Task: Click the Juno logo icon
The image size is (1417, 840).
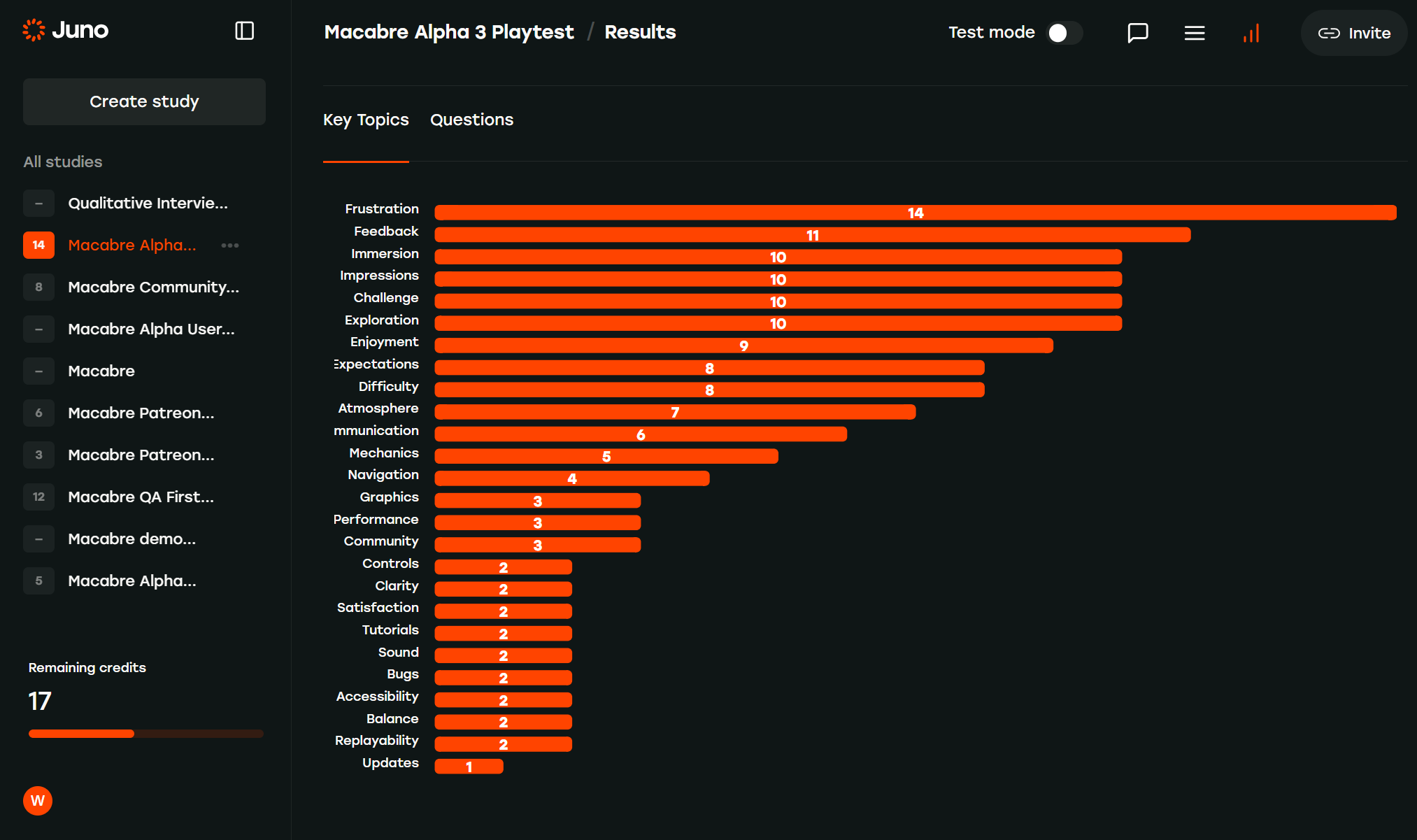Action: [x=33, y=30]
